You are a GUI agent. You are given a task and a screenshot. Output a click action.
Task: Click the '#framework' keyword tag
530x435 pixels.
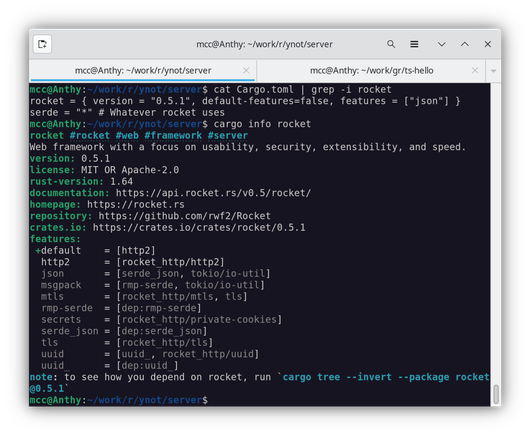point(173,136)
